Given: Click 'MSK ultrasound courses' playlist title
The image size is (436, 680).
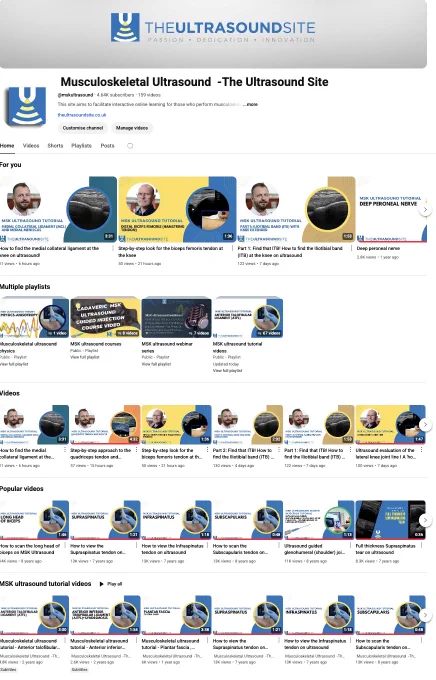Looking at the screenshot, I should pos(96,344).
